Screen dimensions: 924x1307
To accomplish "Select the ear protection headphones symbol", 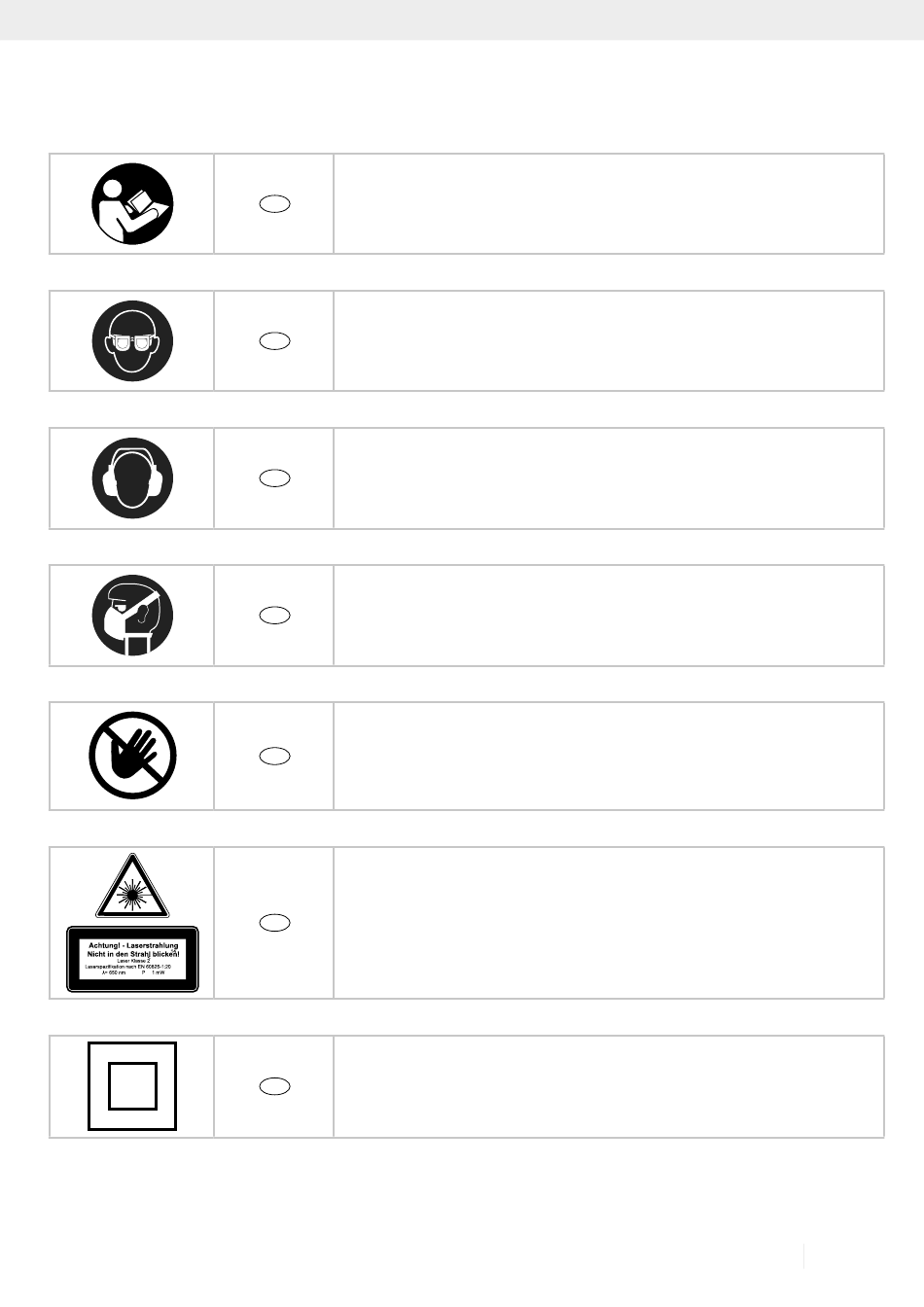I will [x=132, y=477].
